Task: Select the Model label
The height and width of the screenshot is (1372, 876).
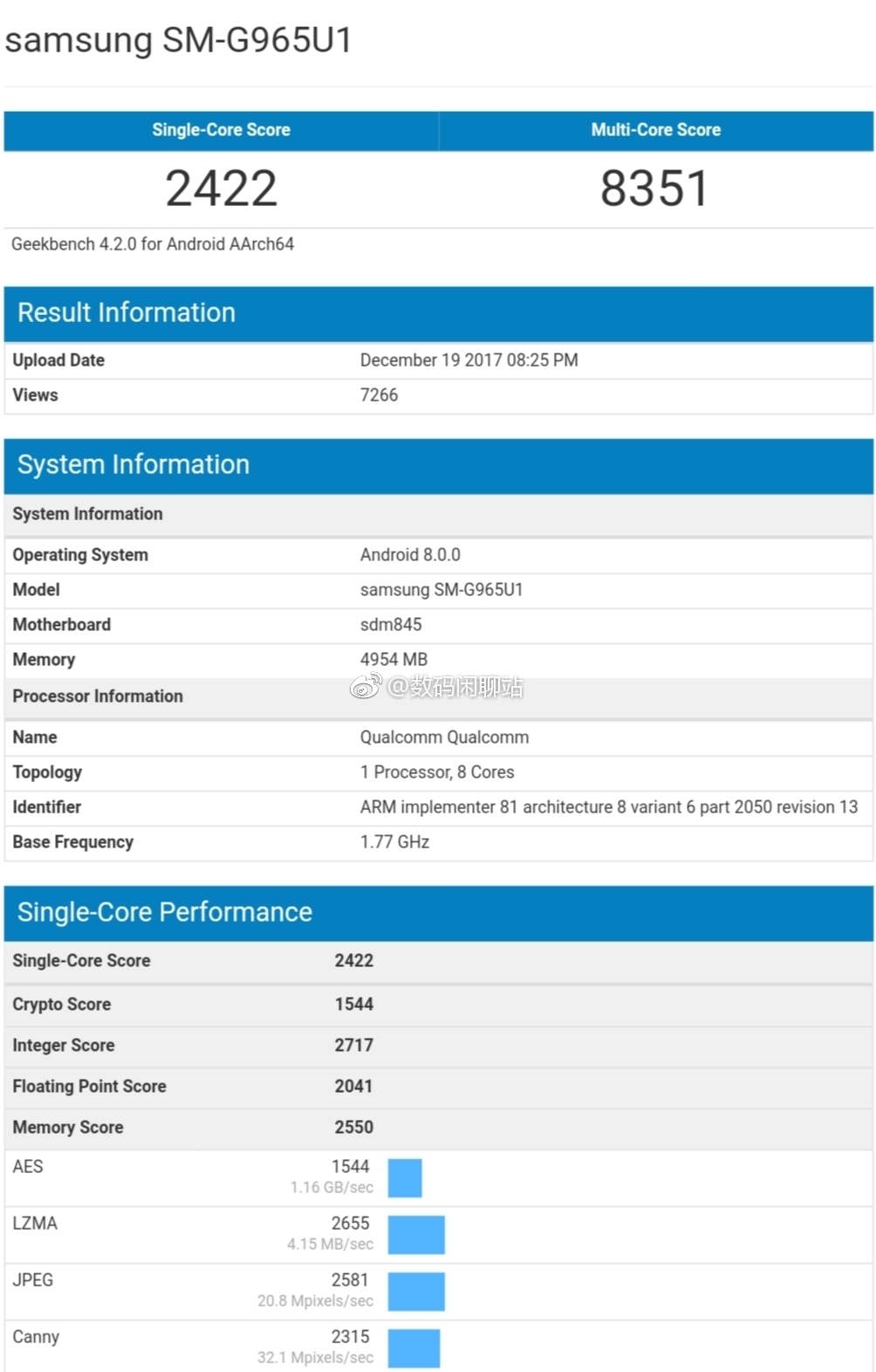Action: pos(36,590)
